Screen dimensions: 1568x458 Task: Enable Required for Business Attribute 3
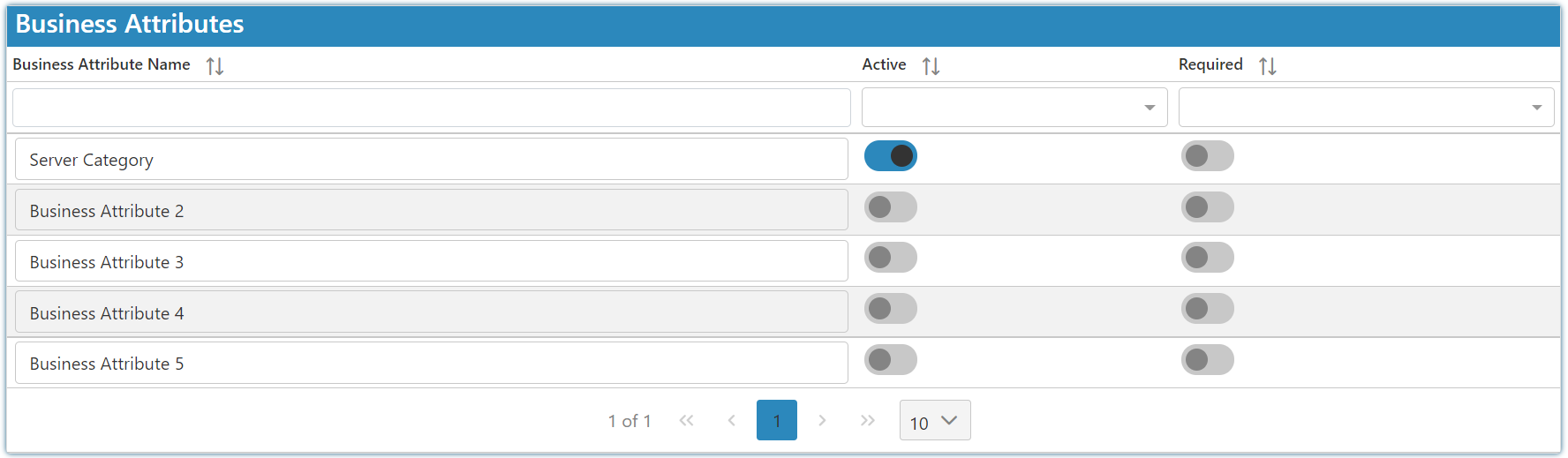[1207, 258]
